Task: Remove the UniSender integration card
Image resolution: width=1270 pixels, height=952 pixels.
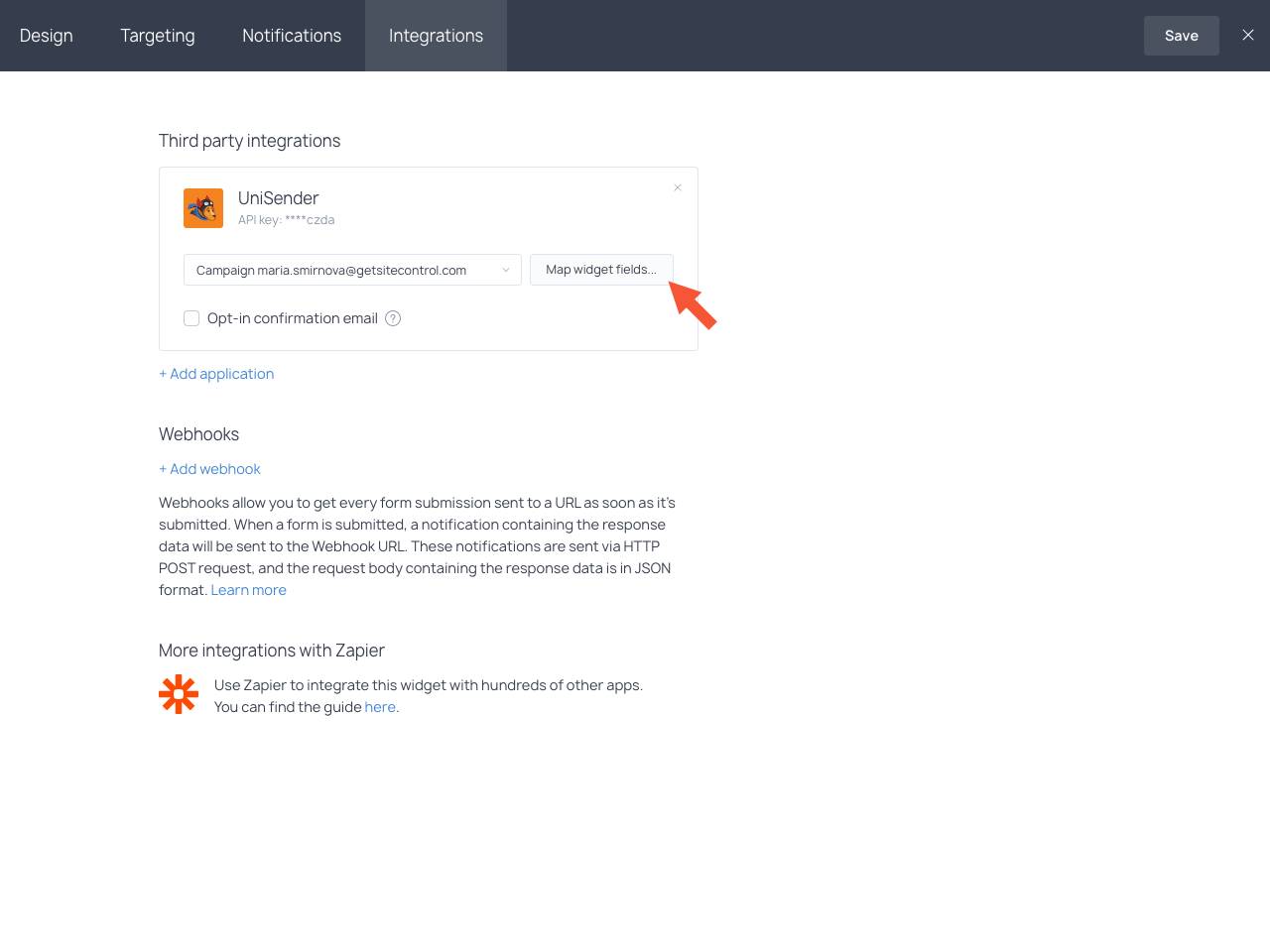Action: [678, 187]
